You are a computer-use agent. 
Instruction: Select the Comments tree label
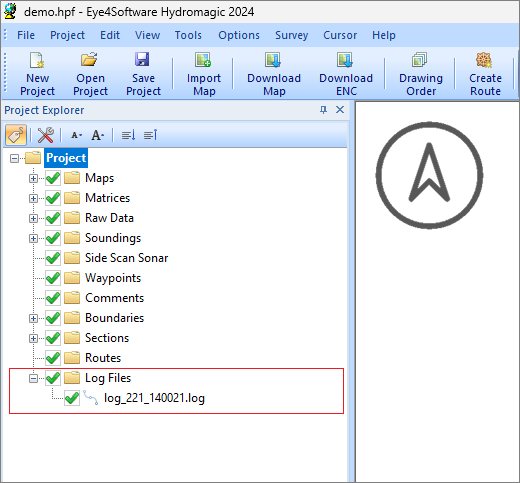114,298
